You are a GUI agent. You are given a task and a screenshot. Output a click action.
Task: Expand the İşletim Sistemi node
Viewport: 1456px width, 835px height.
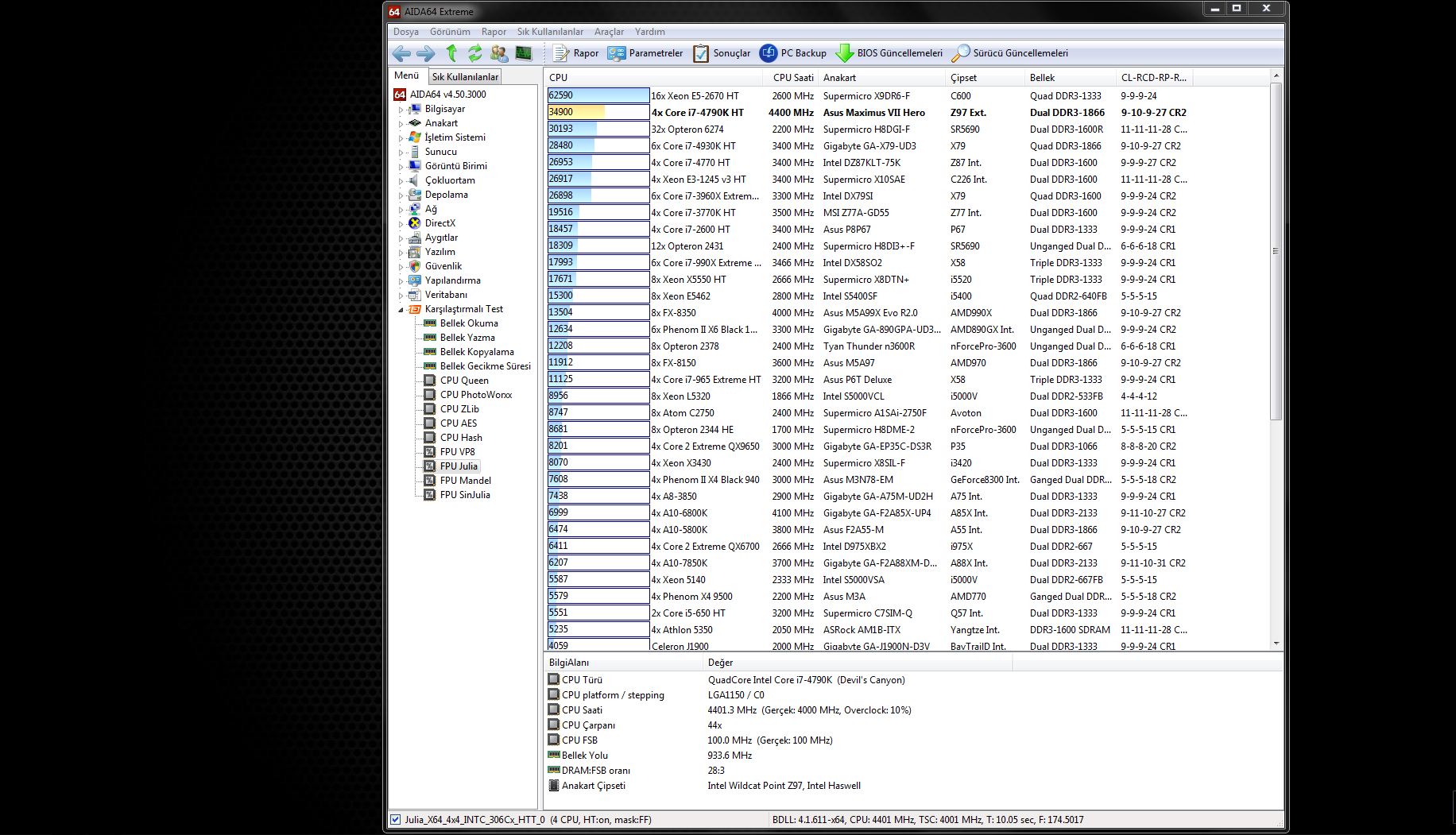401,138
